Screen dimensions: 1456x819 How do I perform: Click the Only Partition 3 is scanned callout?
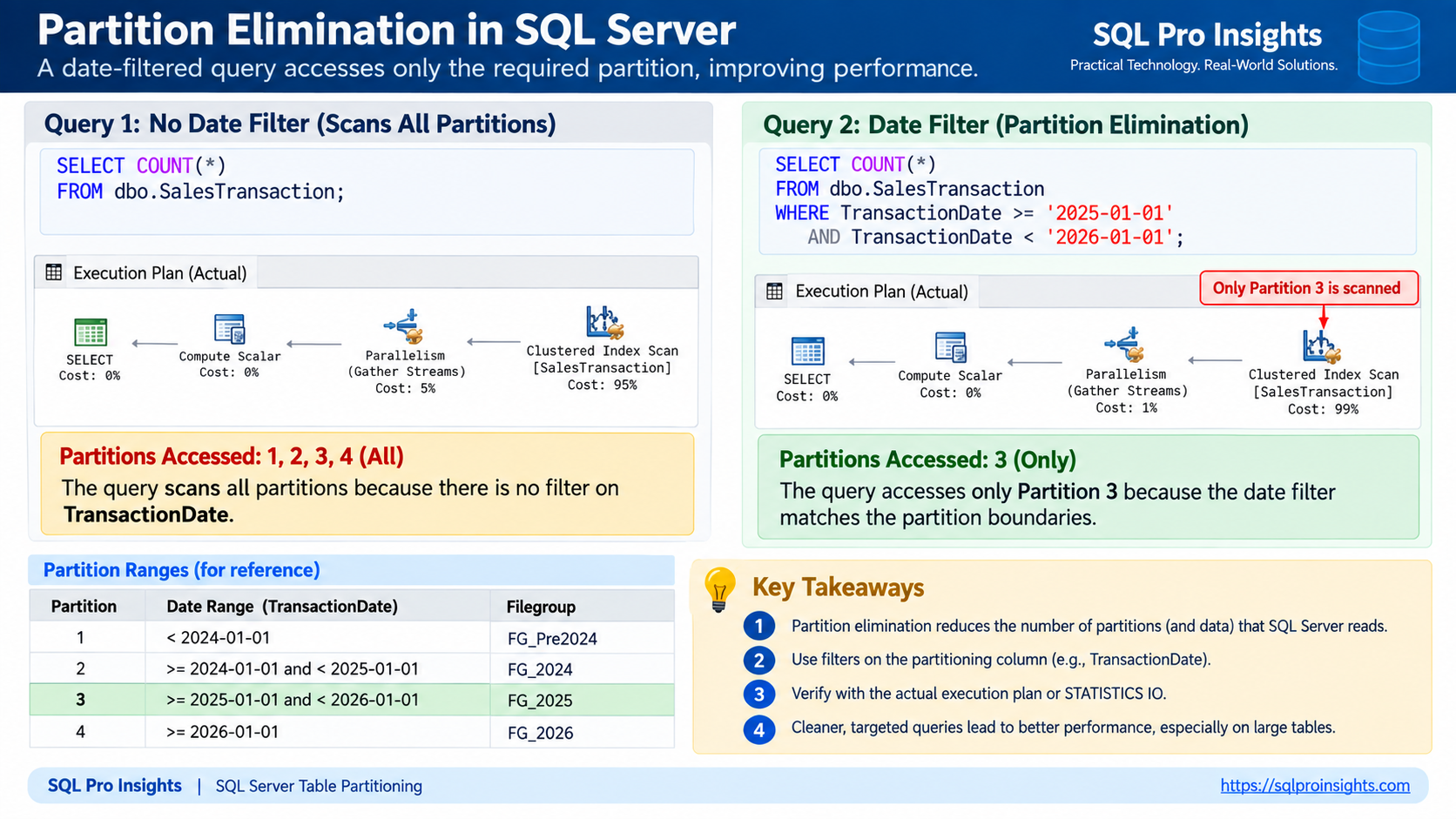(x=1309, y=288)
